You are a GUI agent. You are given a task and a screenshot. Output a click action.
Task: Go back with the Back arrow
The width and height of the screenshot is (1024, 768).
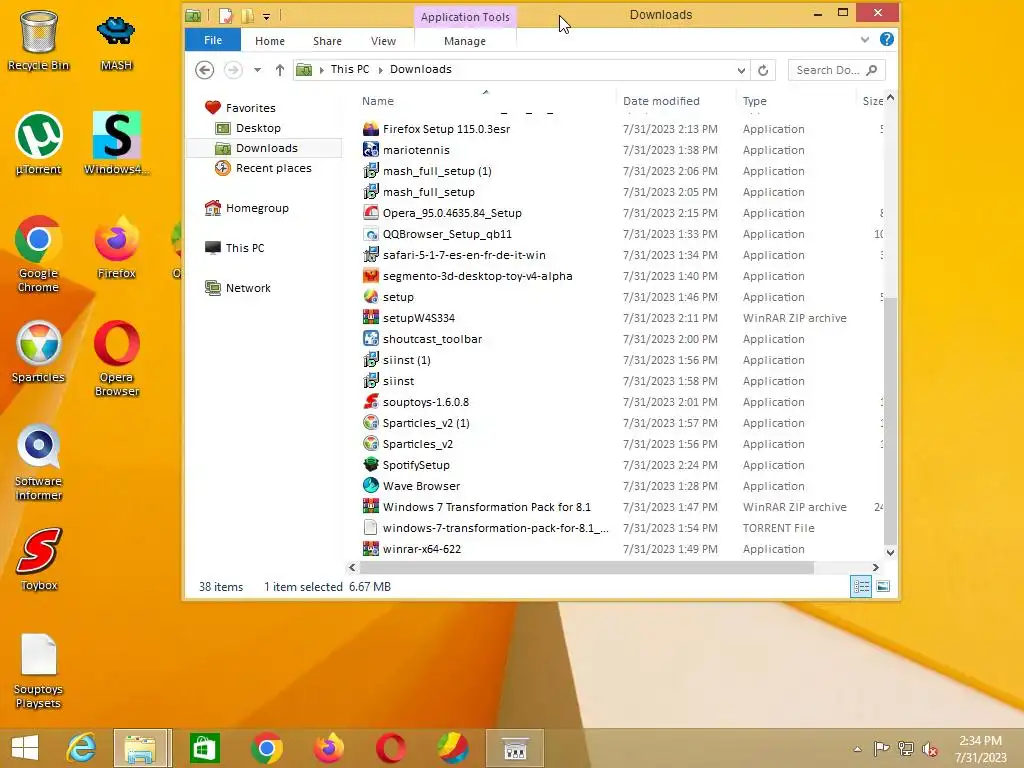click(x=204, y=70)
